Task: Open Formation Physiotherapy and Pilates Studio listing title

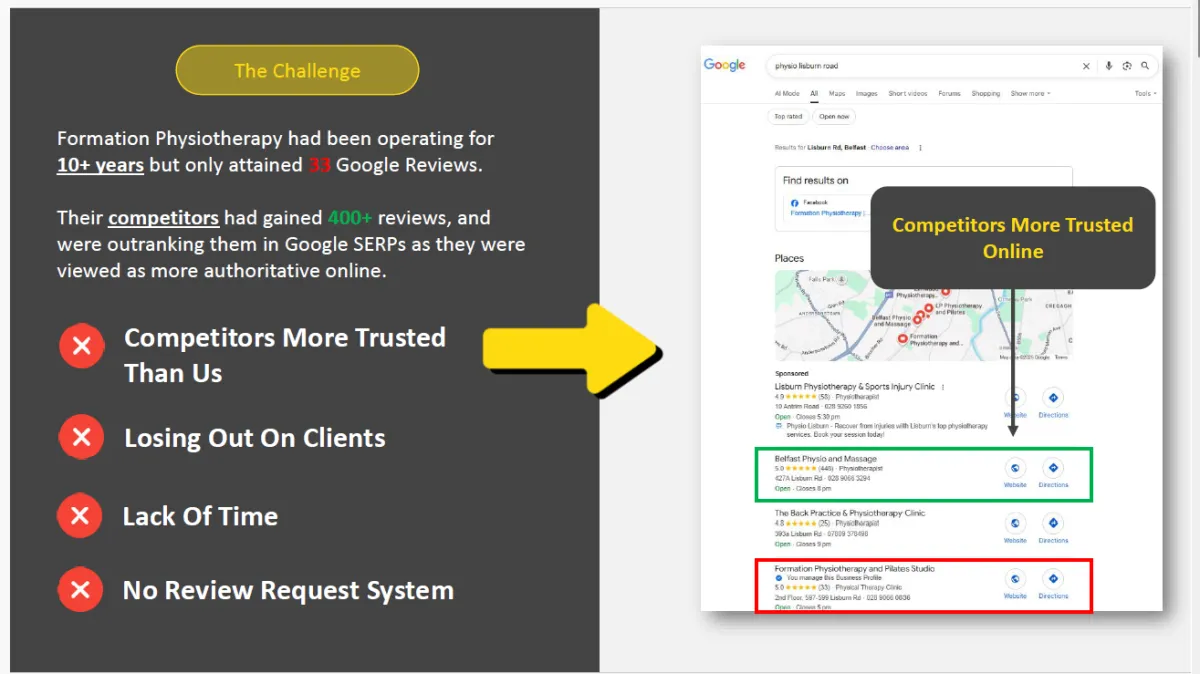Action: pyautogui.click(x=855, y=569)
